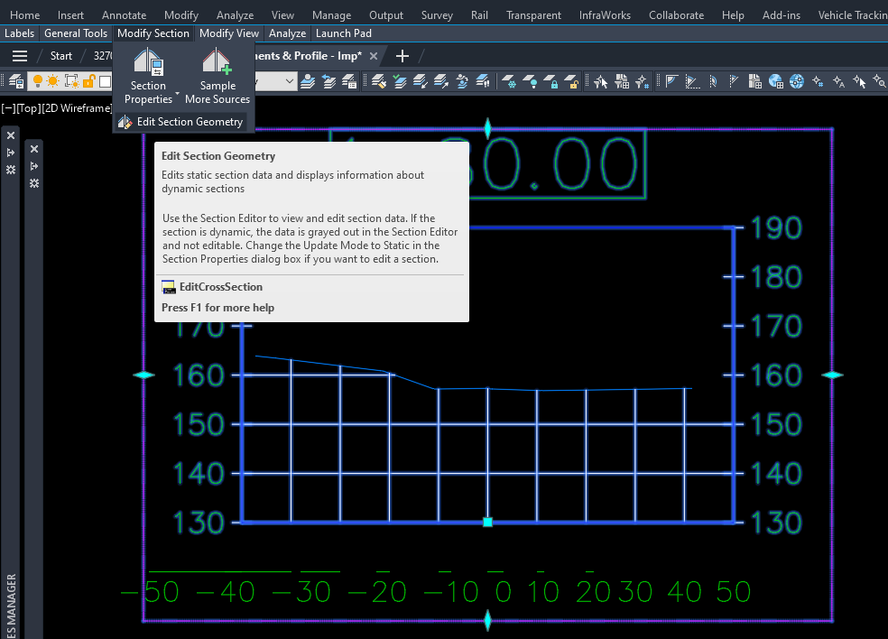The width and height of the screenshot is (888, 639).
Task: Open the Layer Properties Manager icon
Action: [16, 82]
